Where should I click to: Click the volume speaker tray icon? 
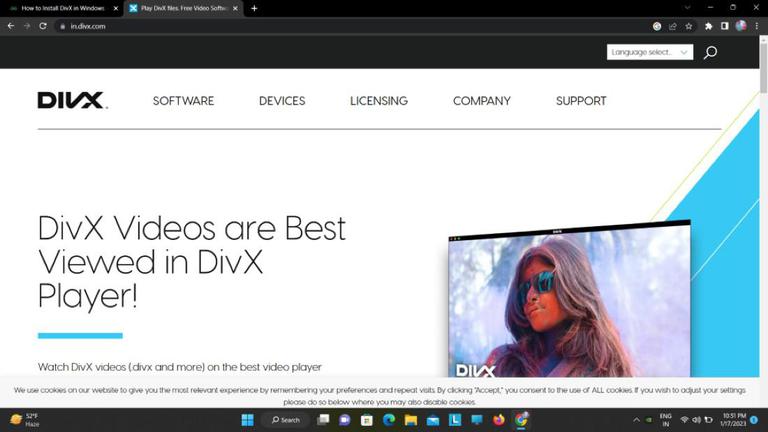(x=696, y=420)
